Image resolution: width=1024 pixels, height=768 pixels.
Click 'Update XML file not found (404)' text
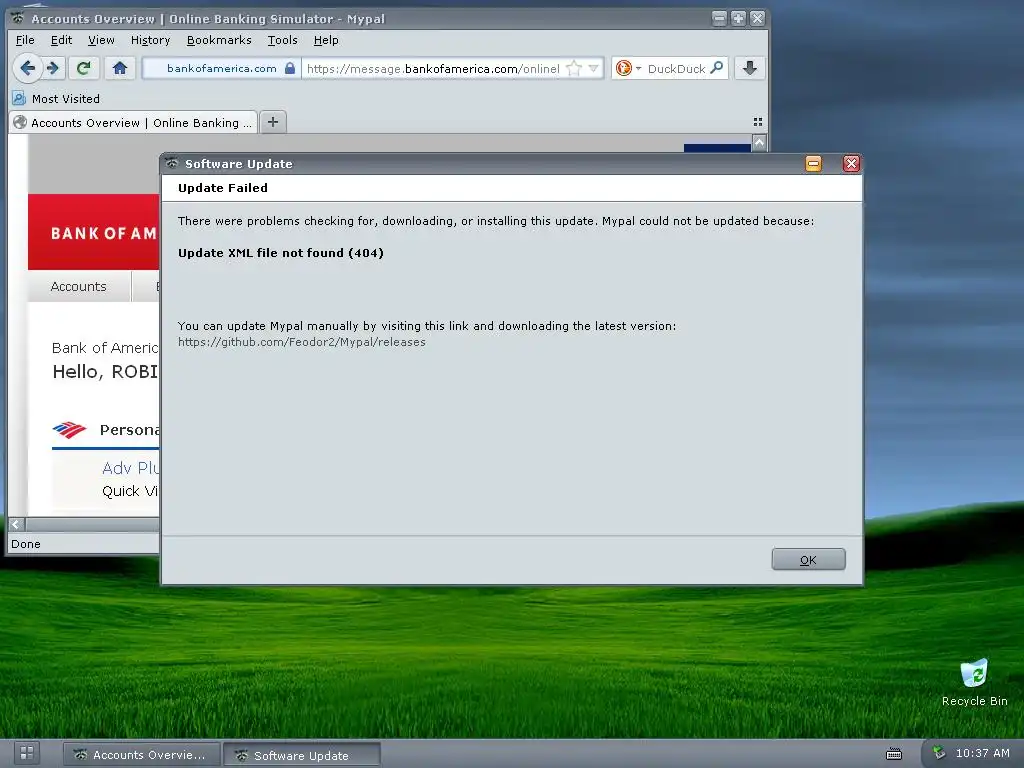(x=281, y=253)
